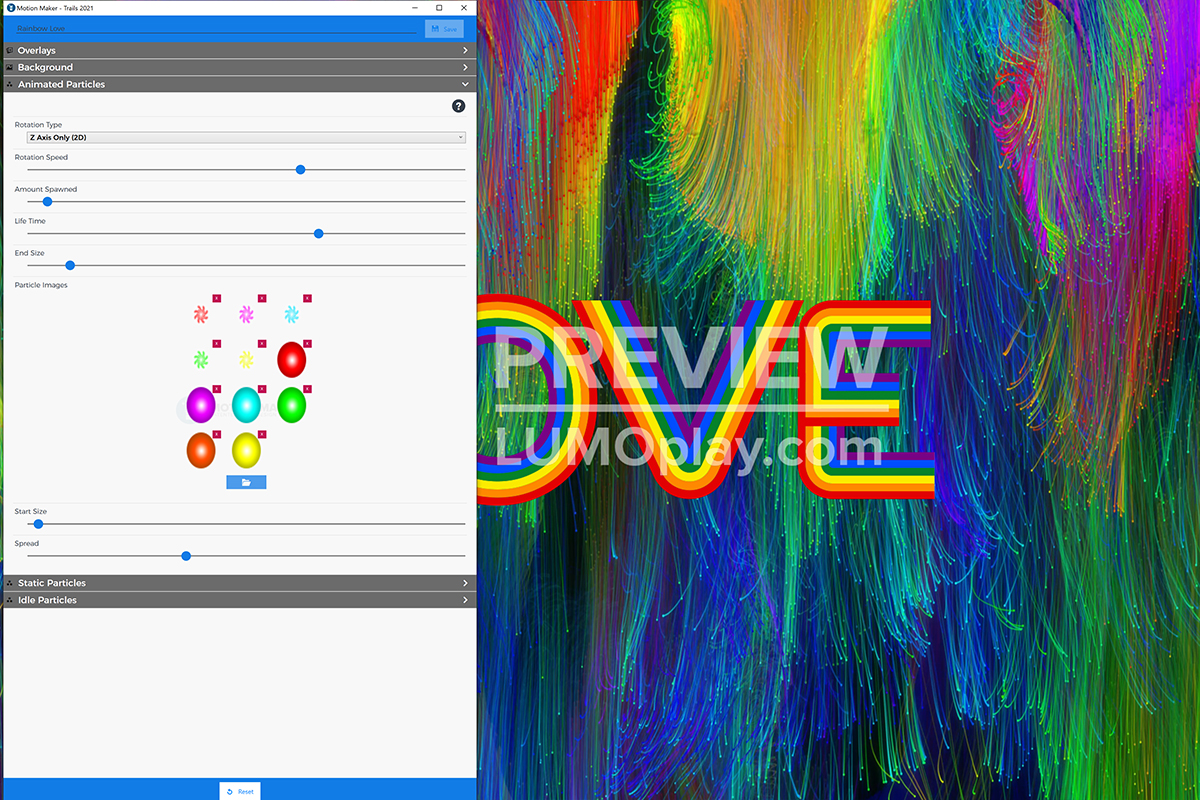This screenshot has width=1200, height=800.
Task: Remove the cyan pinwheel particle image
Action: point(307,298)
